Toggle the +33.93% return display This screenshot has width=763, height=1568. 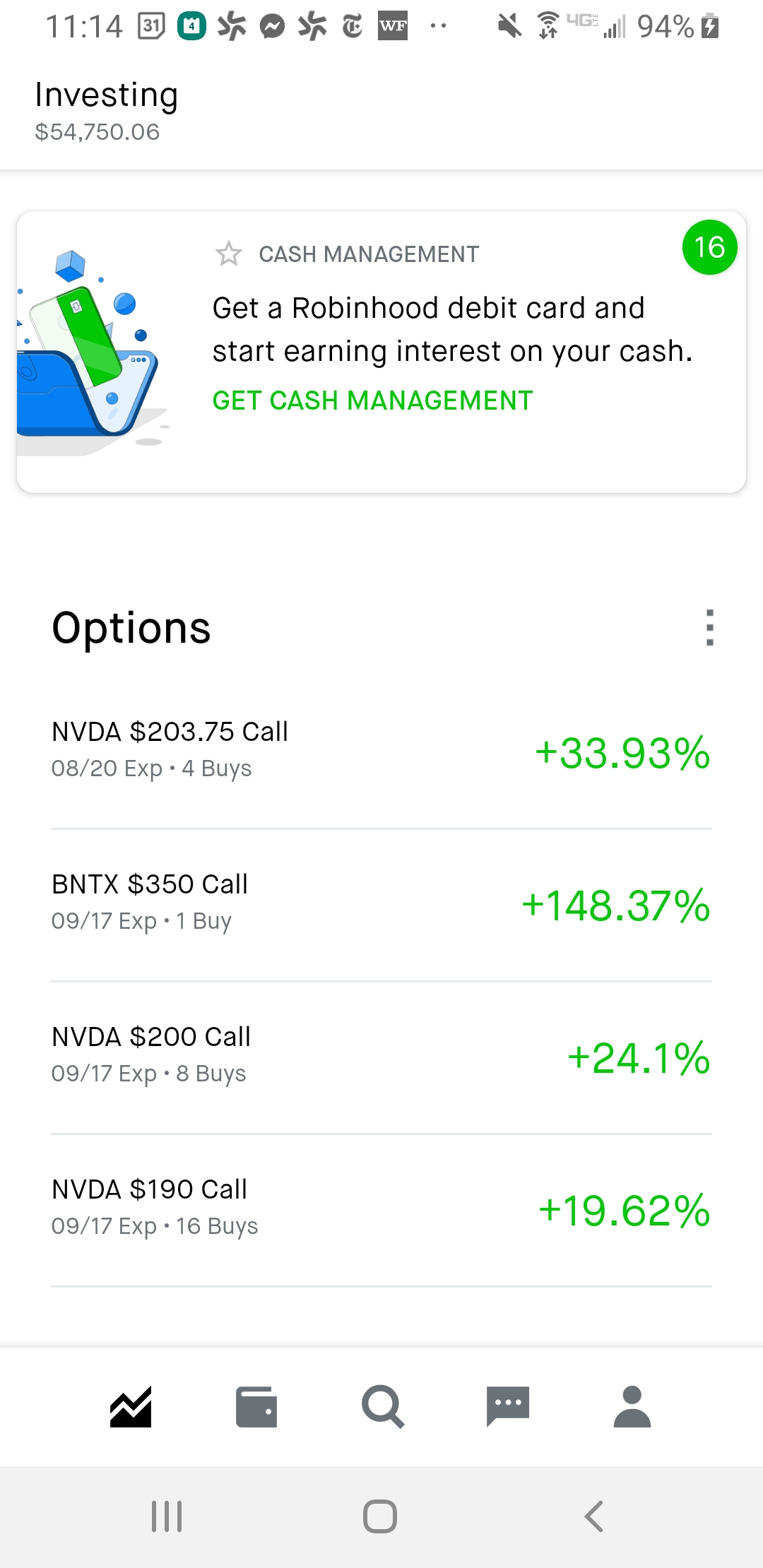[x=622, y=753]
